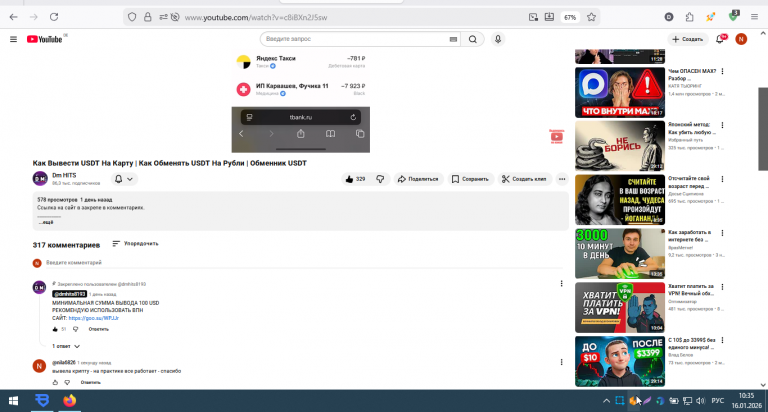The image size is (768, 412).
Task: Click the Сохранить button
Action: click(x=470, y=179)
